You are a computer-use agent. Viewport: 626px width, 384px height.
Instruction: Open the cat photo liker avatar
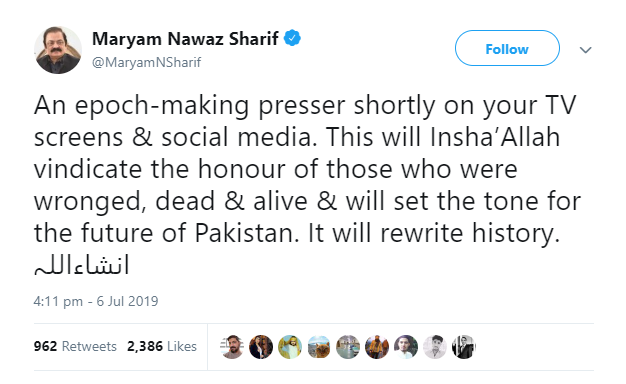pos(319,346)
